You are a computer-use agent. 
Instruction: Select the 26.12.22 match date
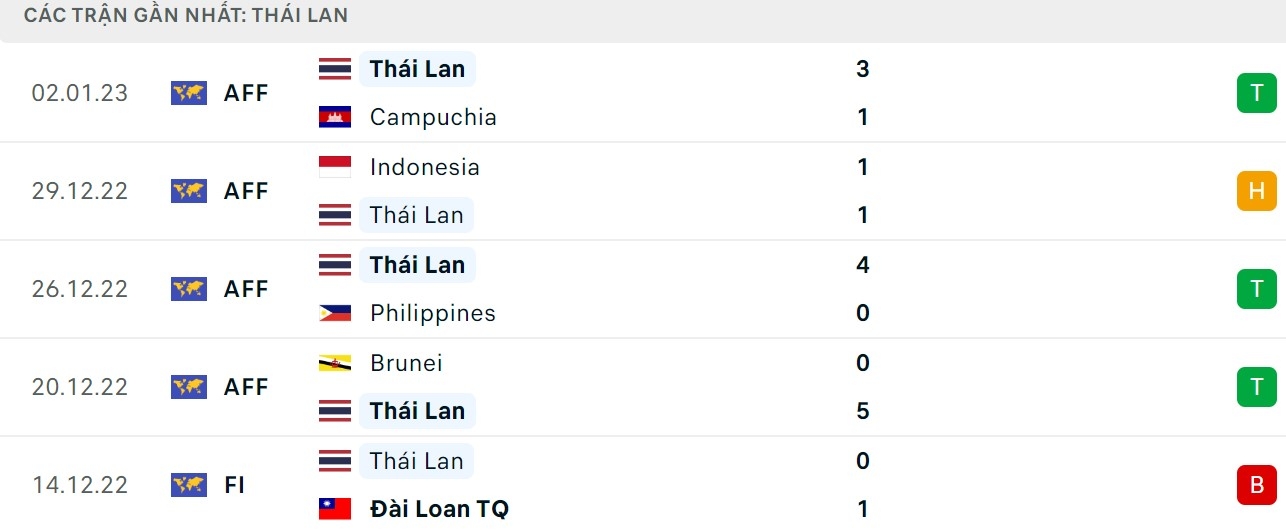(80, 289)
